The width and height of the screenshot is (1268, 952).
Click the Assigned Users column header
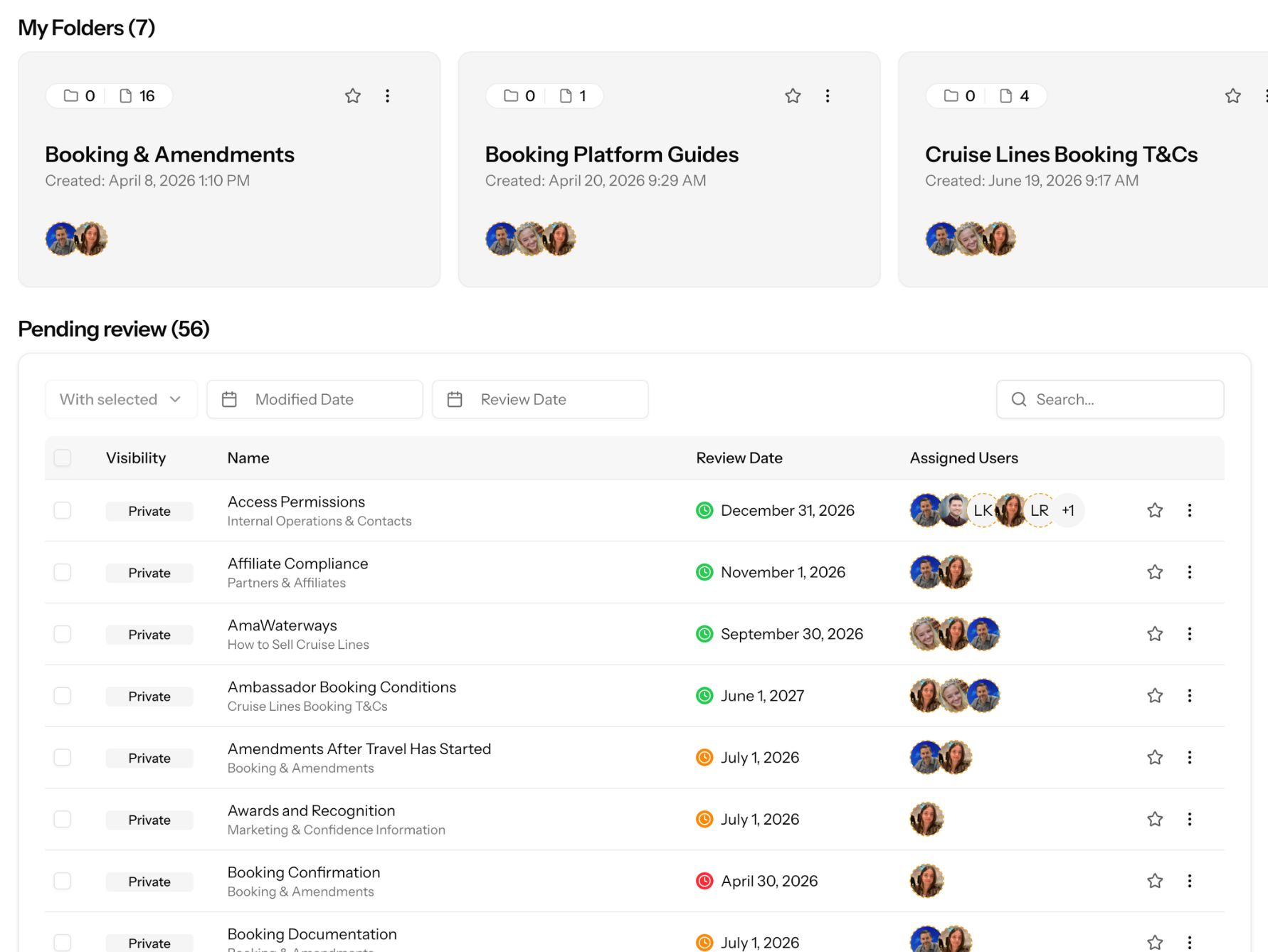pos(963,458)
